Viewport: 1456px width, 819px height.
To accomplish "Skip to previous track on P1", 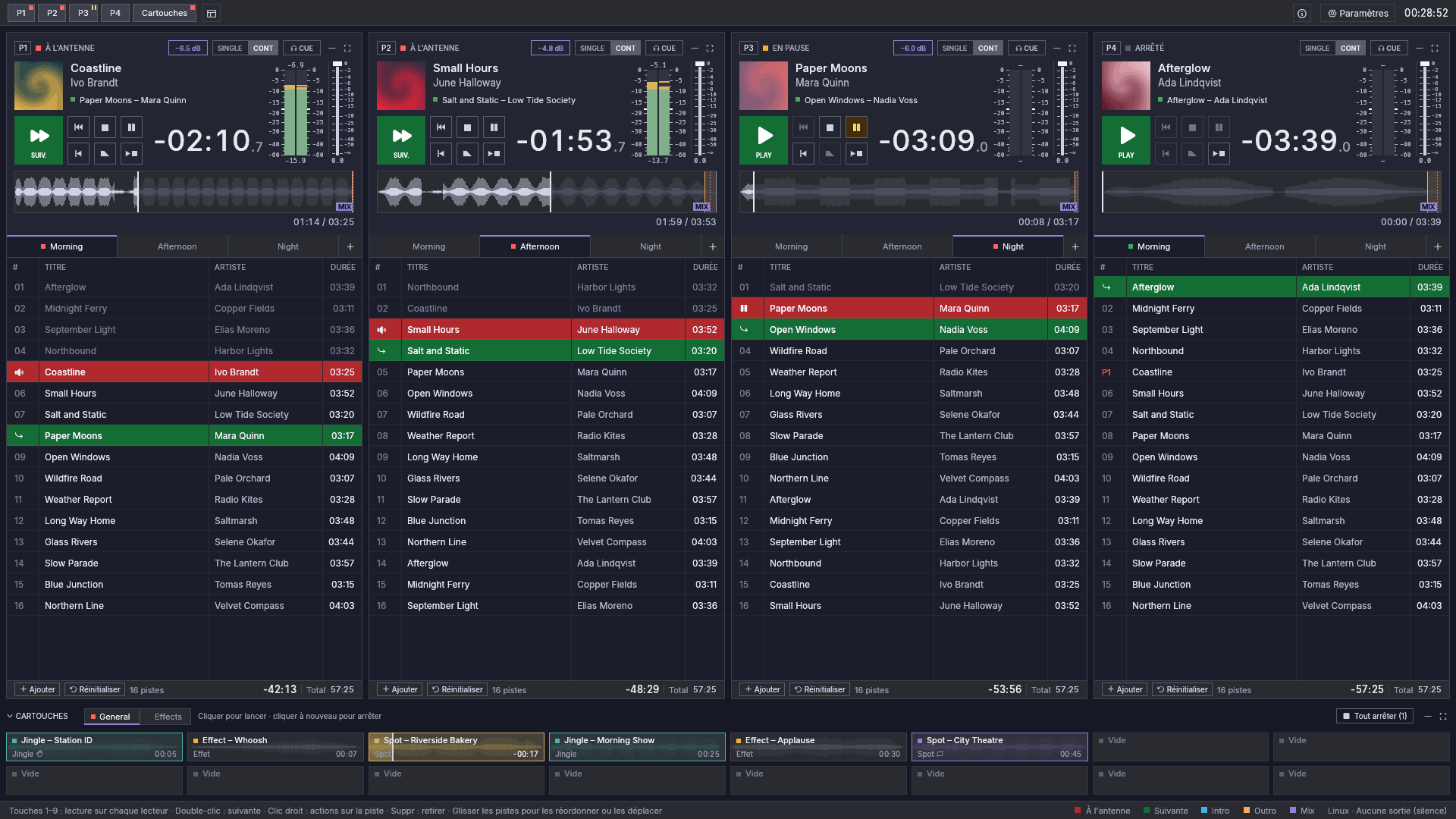I will [x=78, y=127].
